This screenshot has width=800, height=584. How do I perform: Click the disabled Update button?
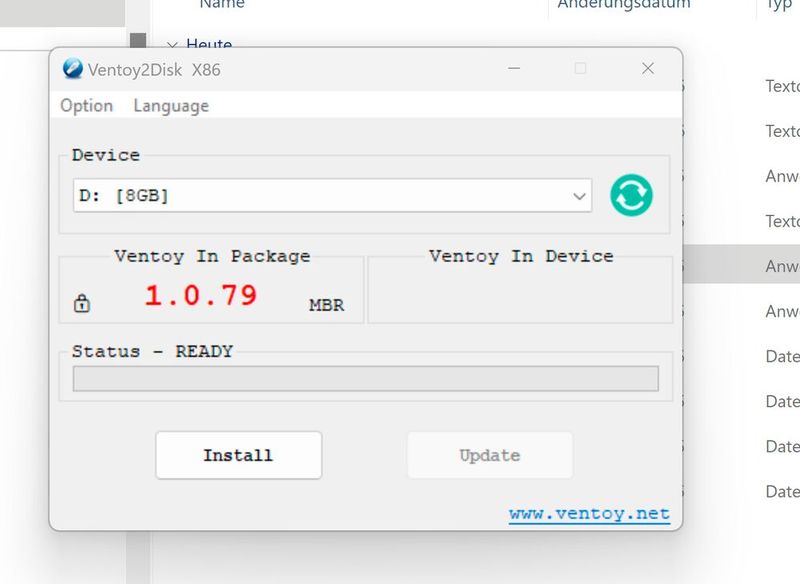point(489,455)
